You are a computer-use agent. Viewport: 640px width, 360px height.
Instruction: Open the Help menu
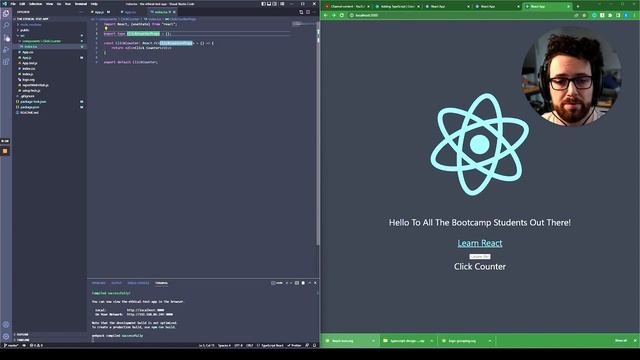[94, 4]
